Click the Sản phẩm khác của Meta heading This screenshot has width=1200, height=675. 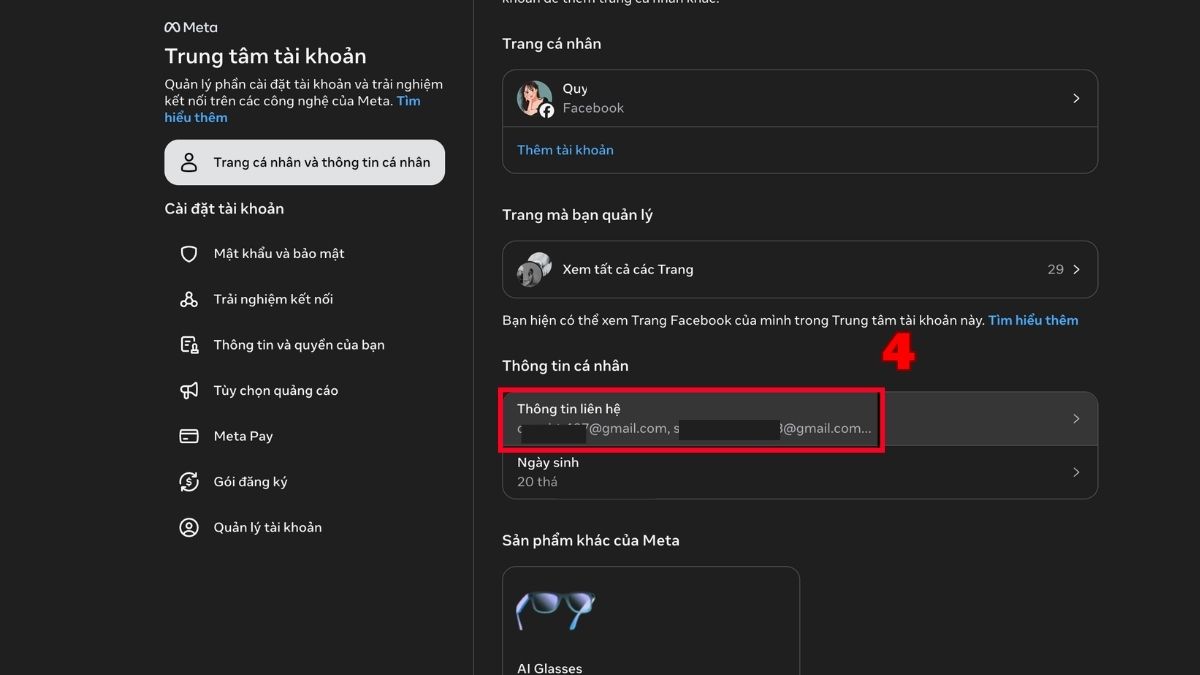point(590,540)
